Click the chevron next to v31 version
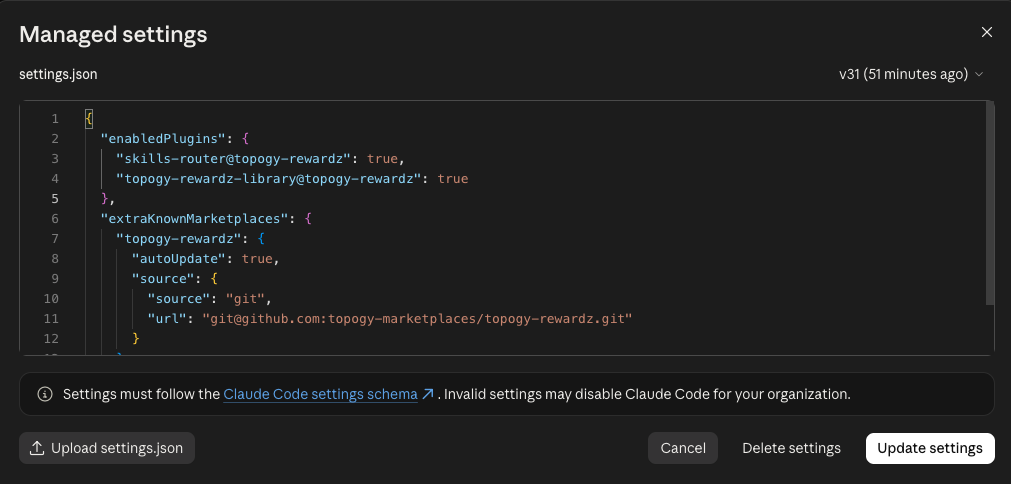Image resolution: width=1011 pixels, height=484 pixels. pyautogui.click(x=979, y=75)
